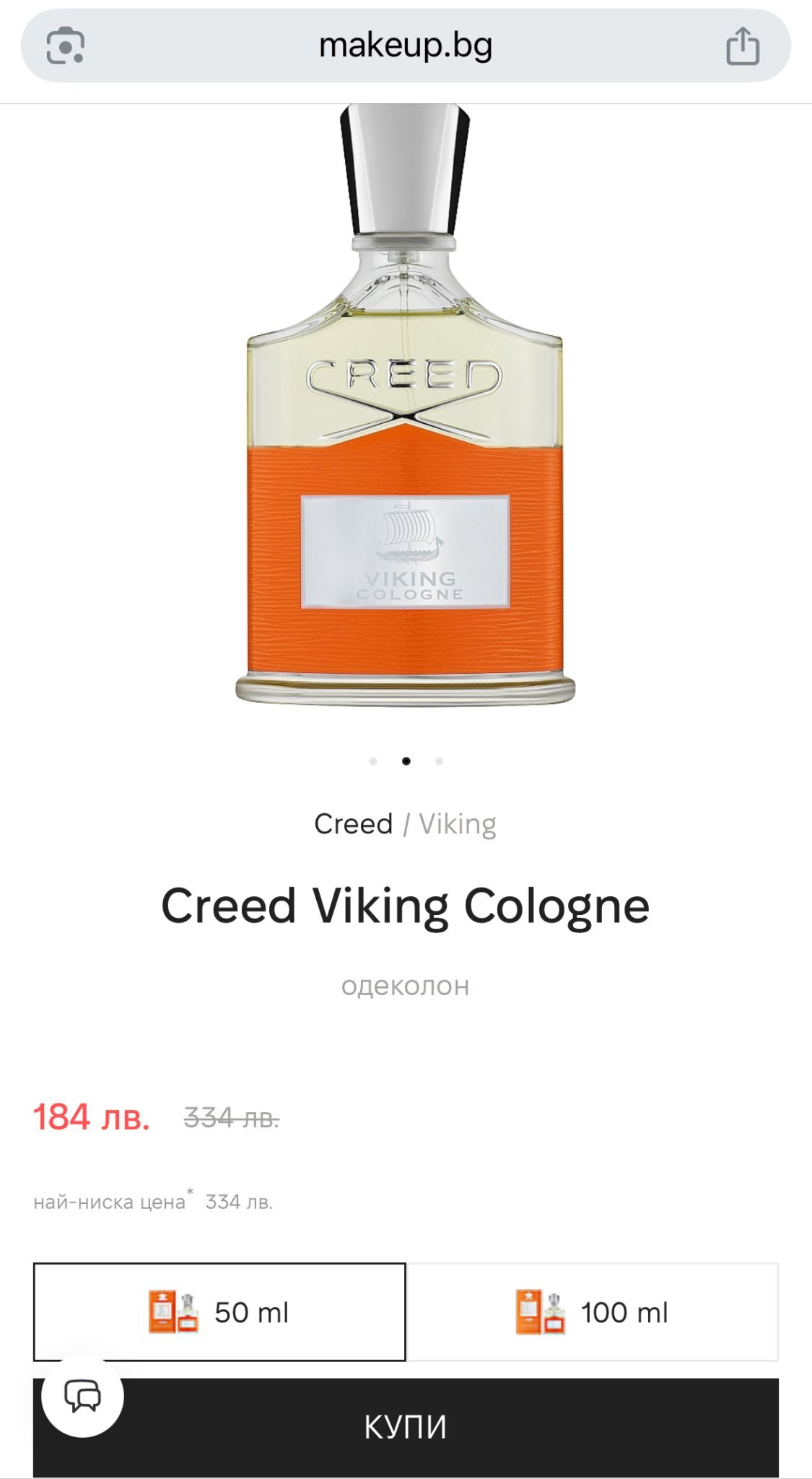Click the red 184 лв. price
Viewport: 812px width, 1479px height.
(x=92, y=1117)
